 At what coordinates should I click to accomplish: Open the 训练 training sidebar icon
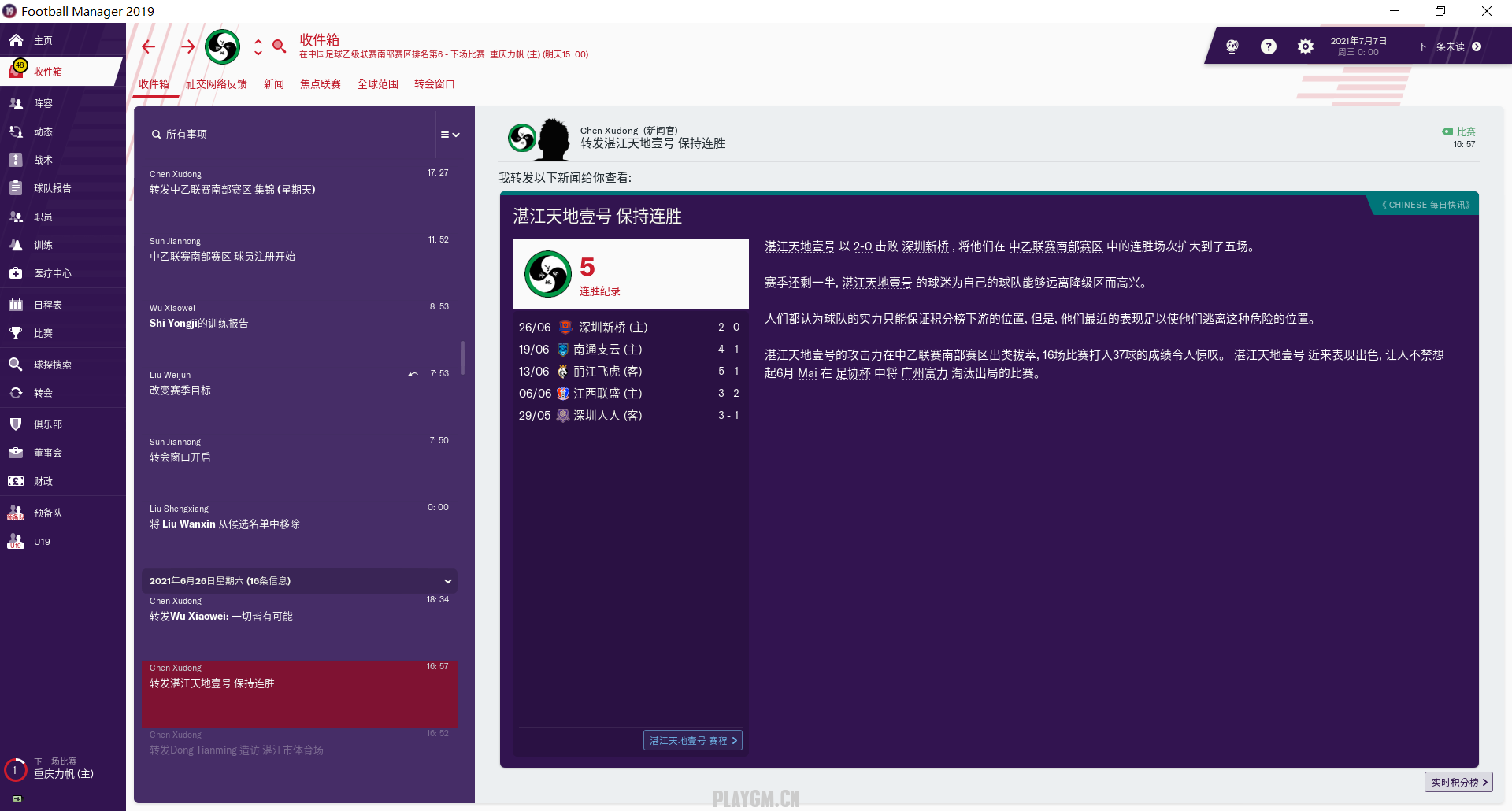coord(16,245)
